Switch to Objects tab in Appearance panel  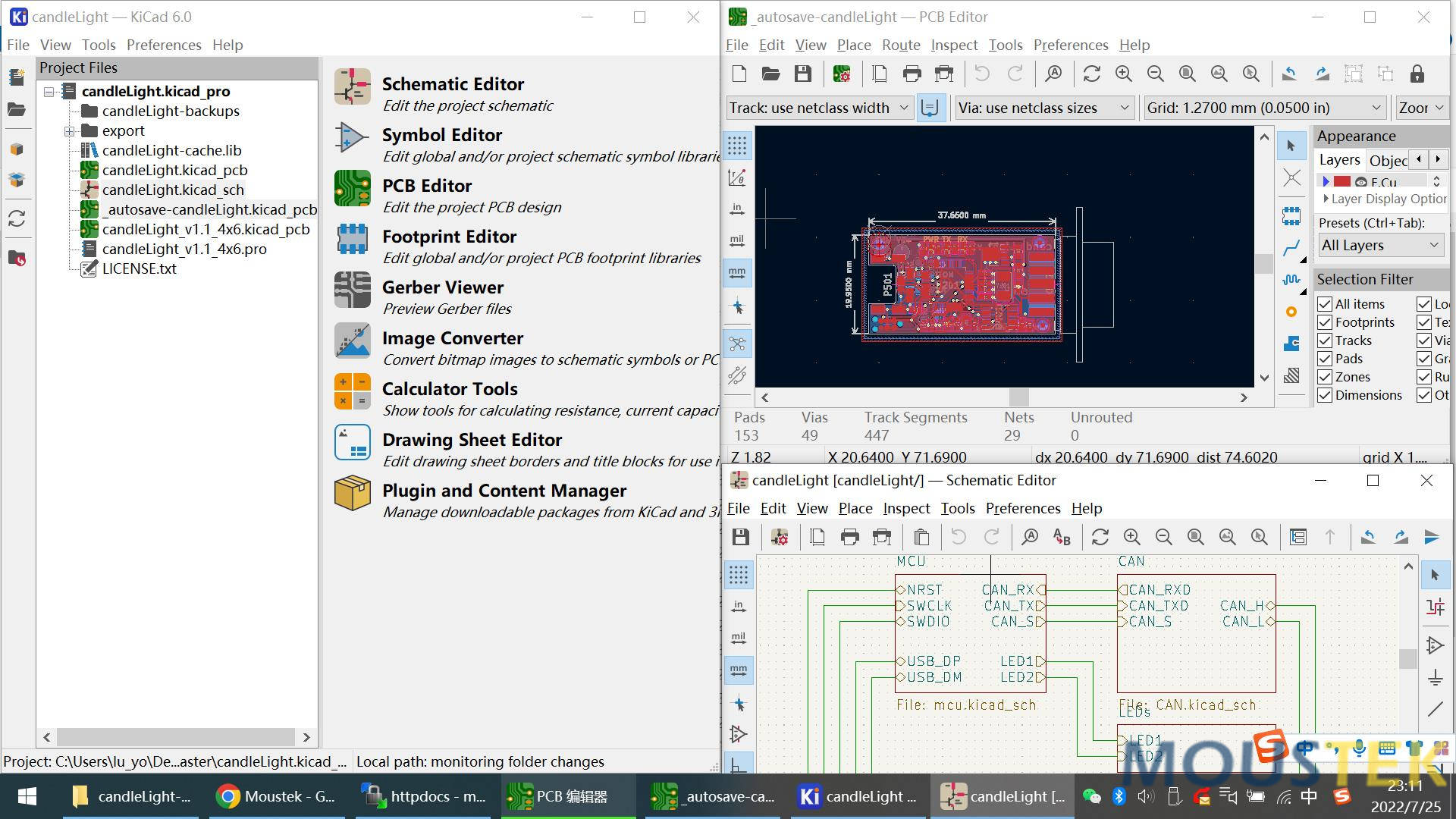coord(1389,160)
